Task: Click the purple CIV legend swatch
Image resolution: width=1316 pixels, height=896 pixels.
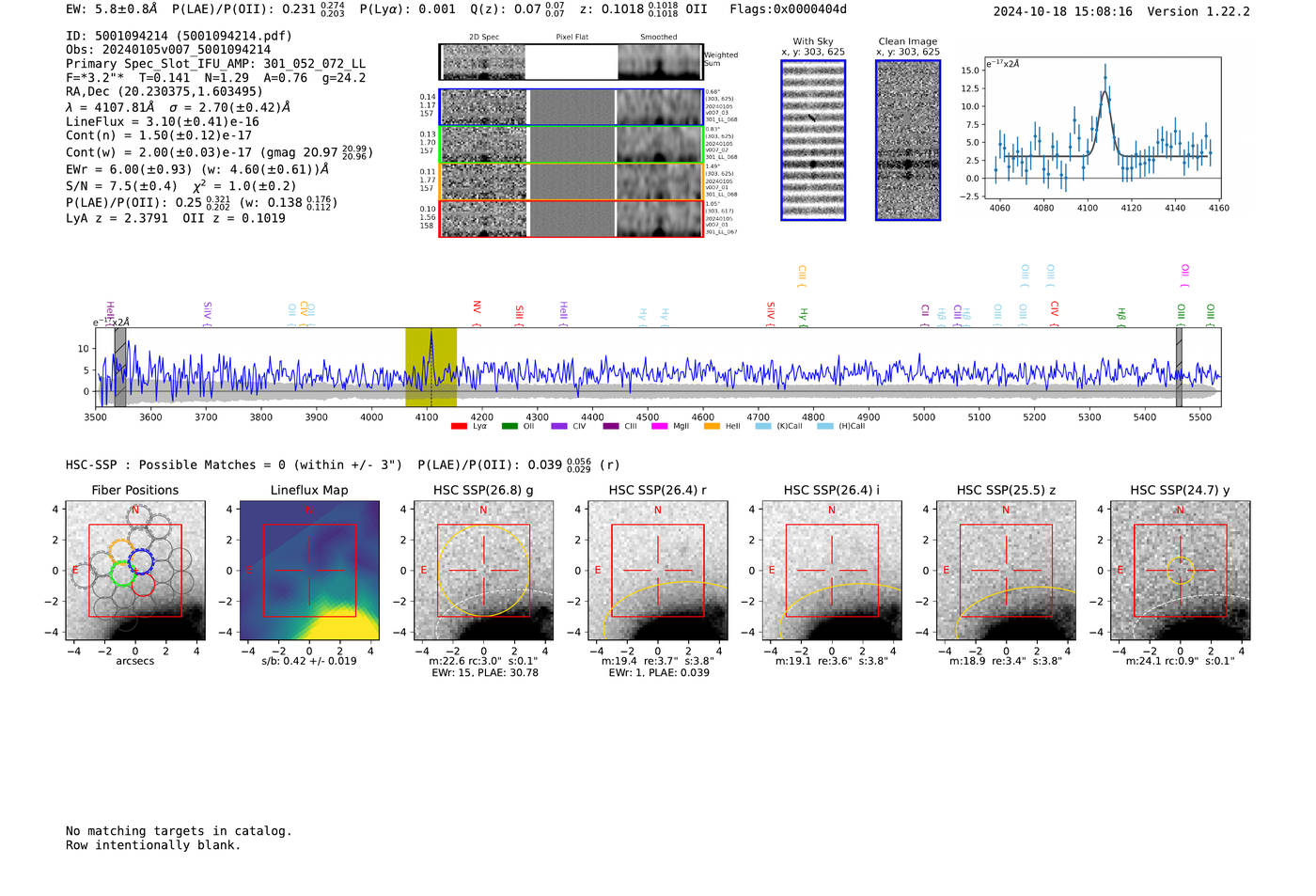Action: coord(559,426)
